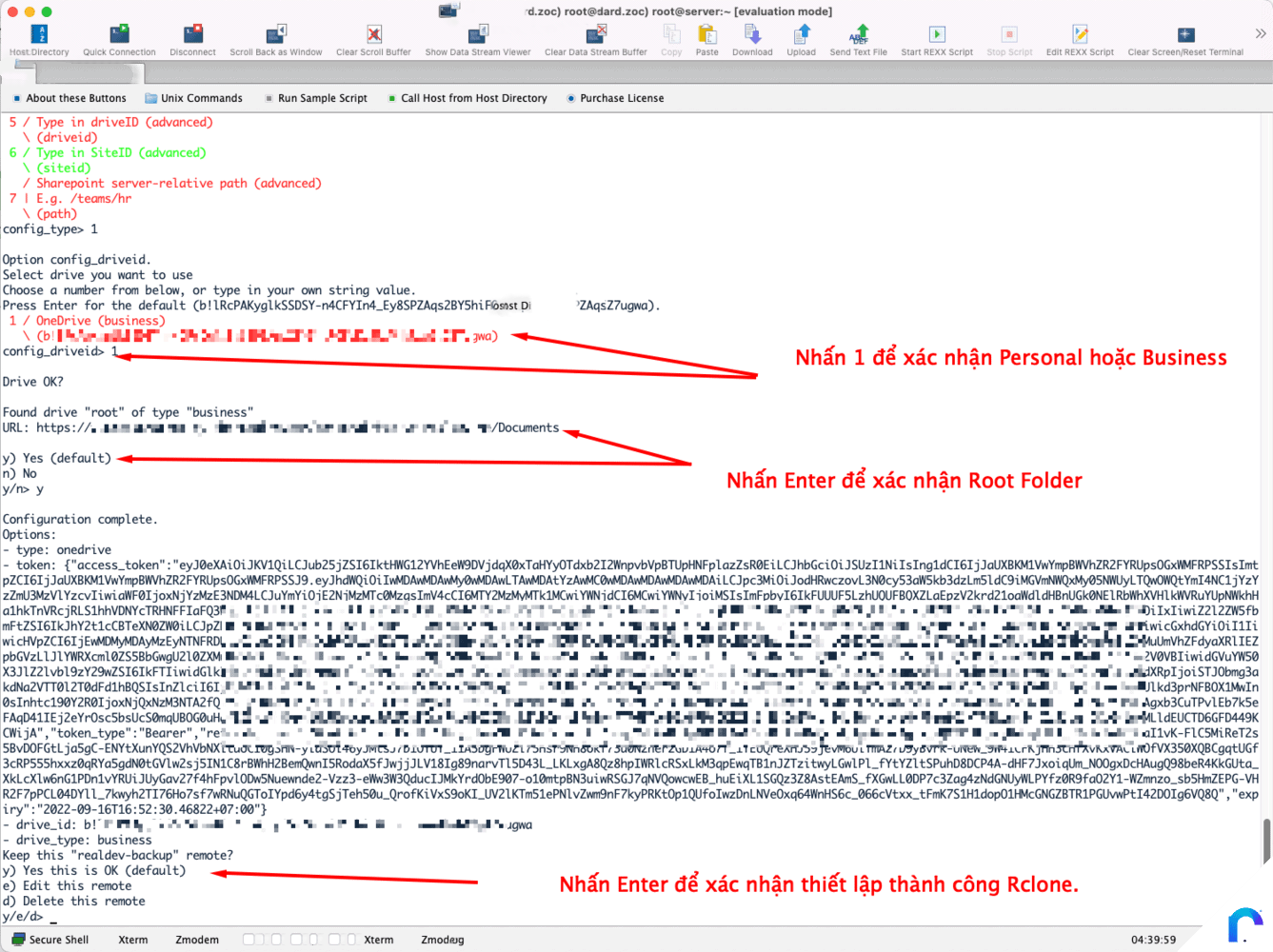Open Scroll Back as Window
The image size is (1273, 952).
click(x=275, y=40)
